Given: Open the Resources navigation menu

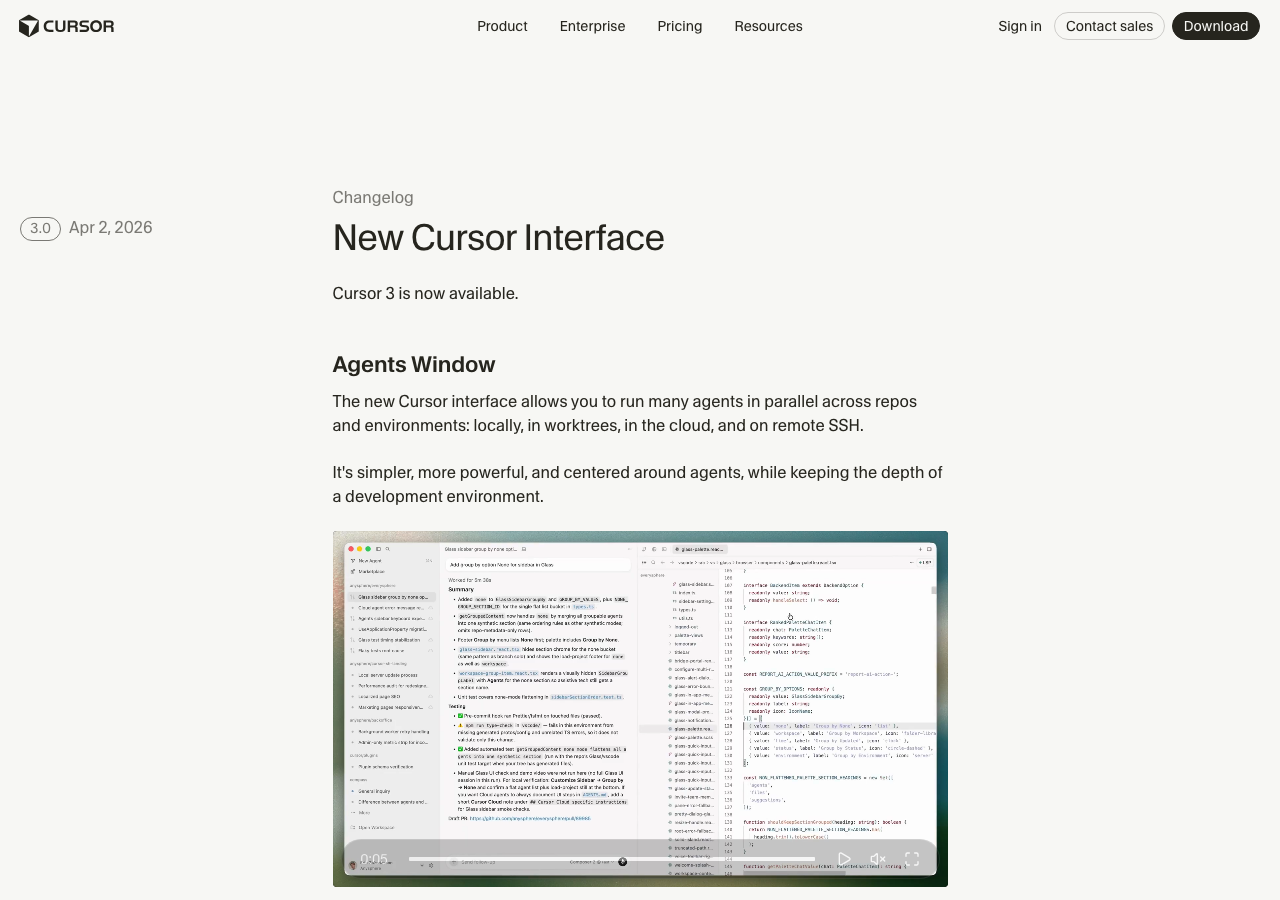Looking at the screenshot, I should (x=768, y=26).
